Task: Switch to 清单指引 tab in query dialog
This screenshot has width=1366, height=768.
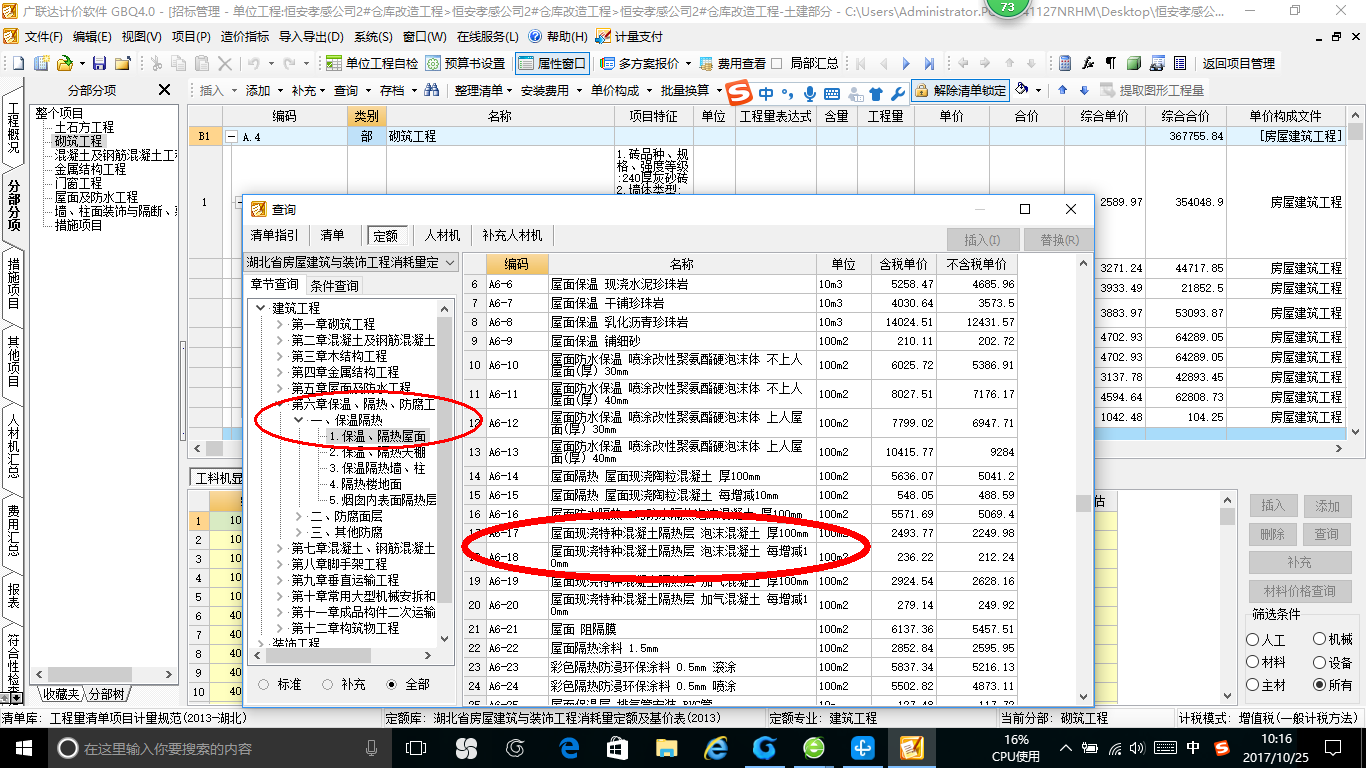Action: click(x=274, y=236)
